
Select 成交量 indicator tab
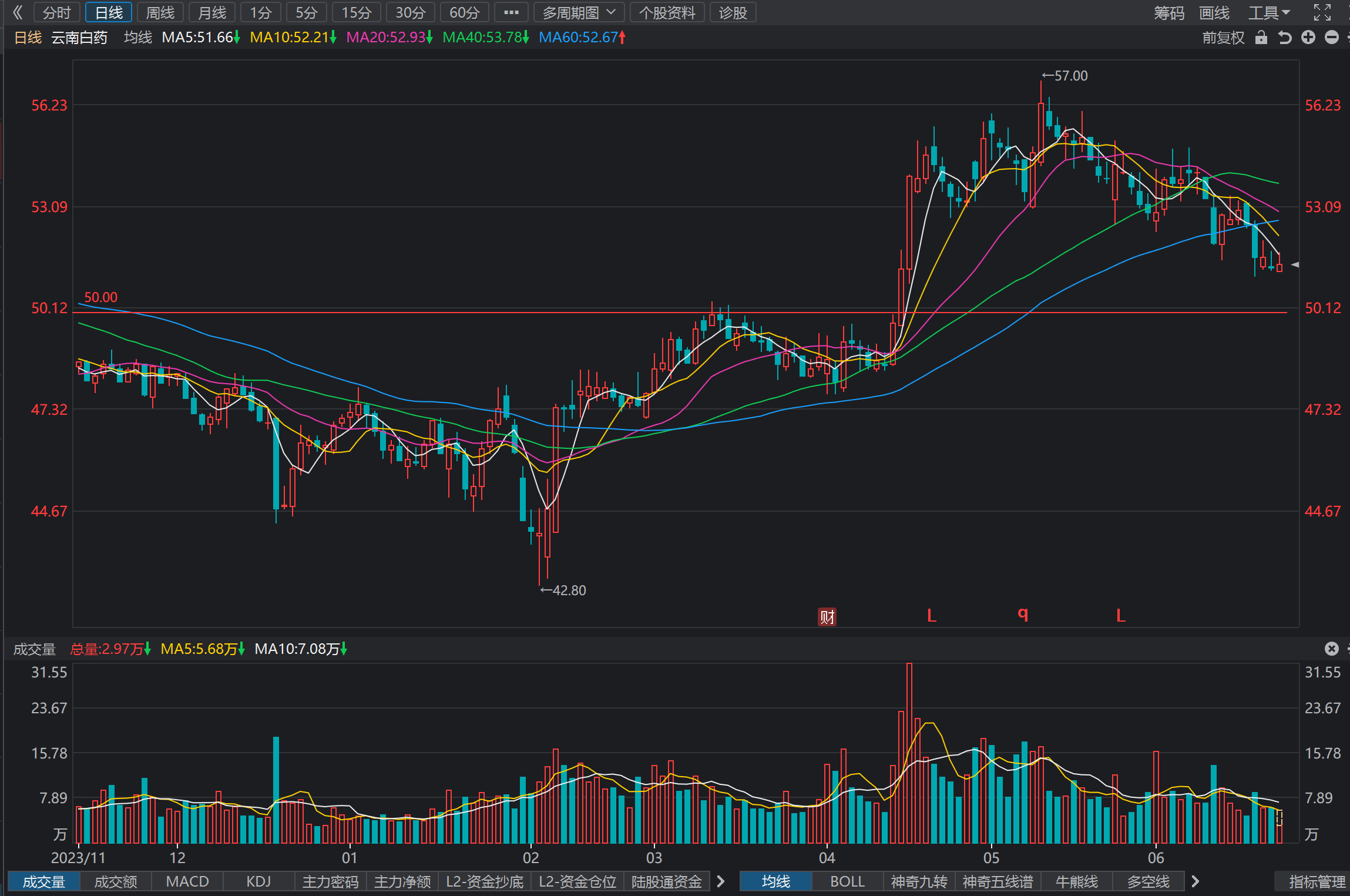(x=43, y=882)
